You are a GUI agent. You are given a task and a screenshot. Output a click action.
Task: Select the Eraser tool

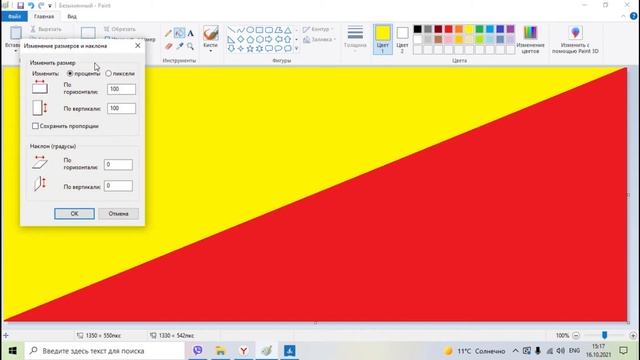click(x=169, y=46)
